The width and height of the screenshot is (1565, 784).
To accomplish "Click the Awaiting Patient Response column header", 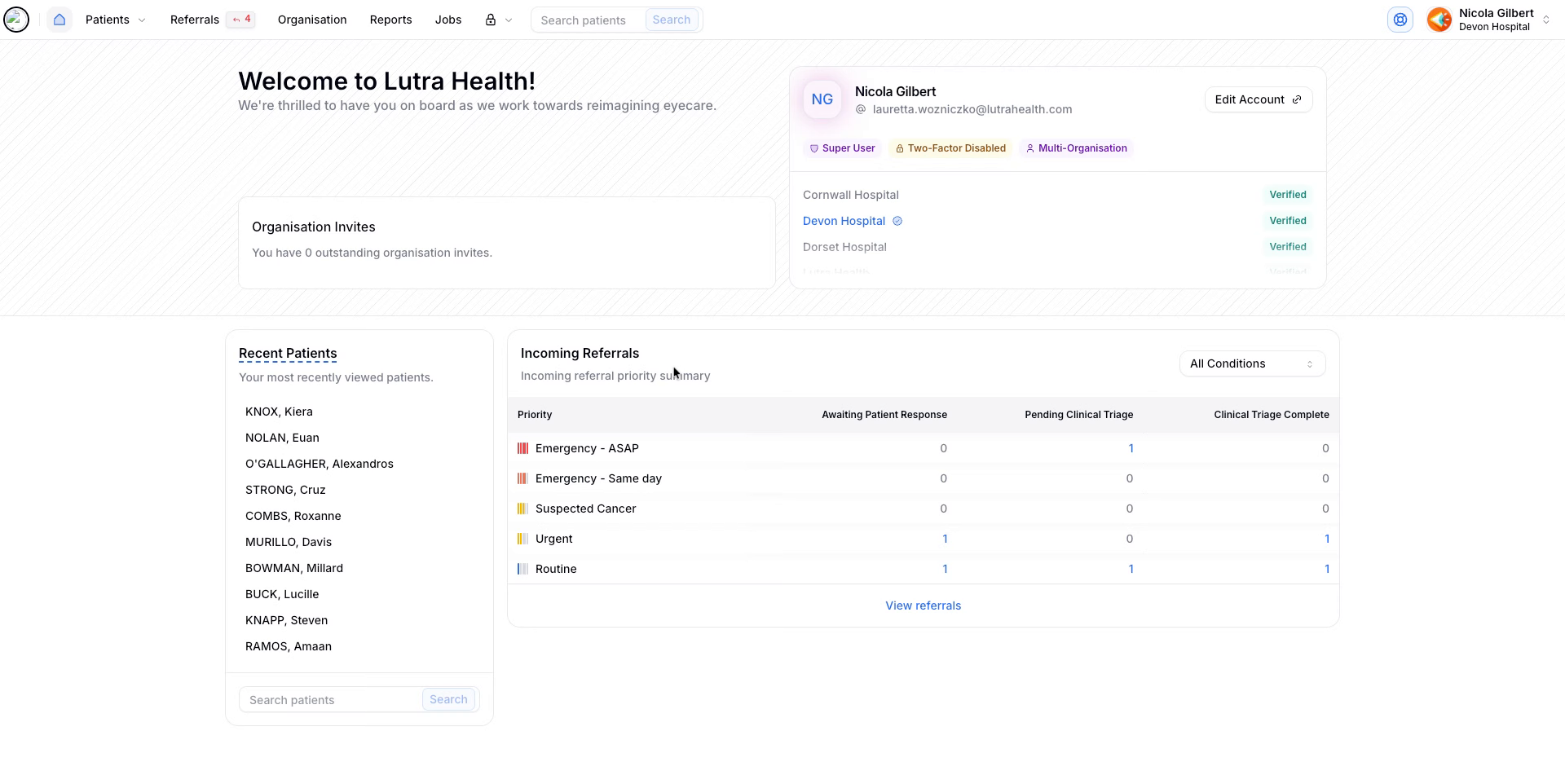I will (x=884, y=415).
